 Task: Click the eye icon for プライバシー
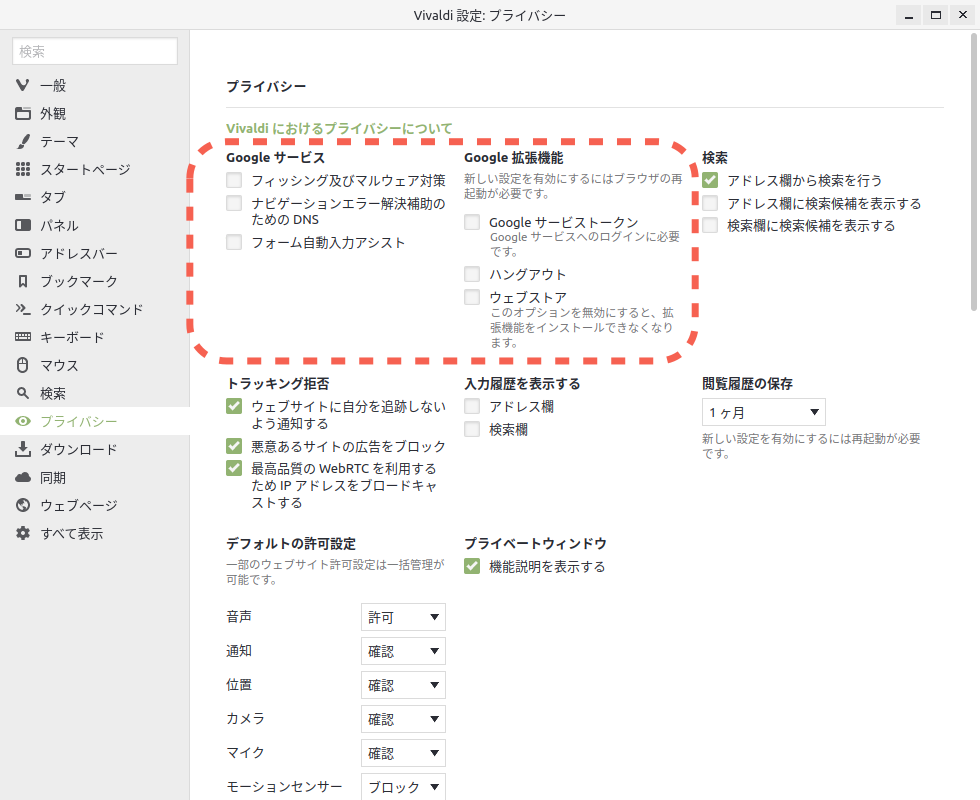(x=22, y=421)
